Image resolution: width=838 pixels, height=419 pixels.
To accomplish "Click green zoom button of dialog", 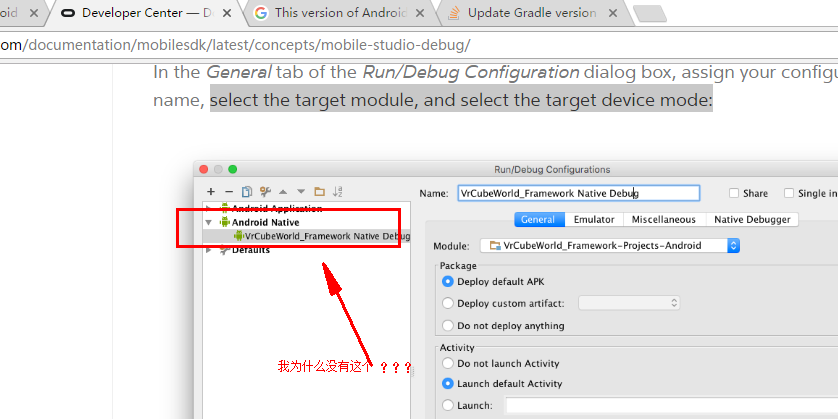I will coord(232,169).
